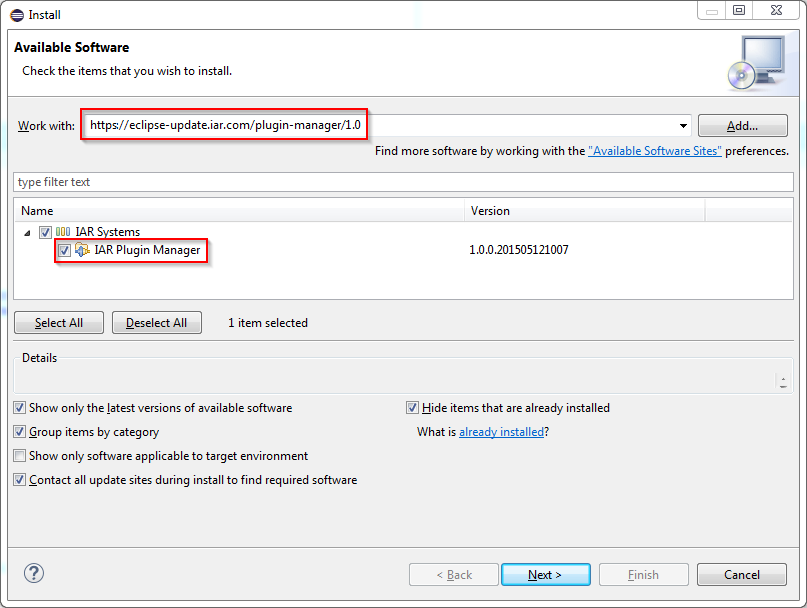The width and height of the screenshot is (807, 608).
Task: Open help via the question mark icon
Action: point(34,573)
